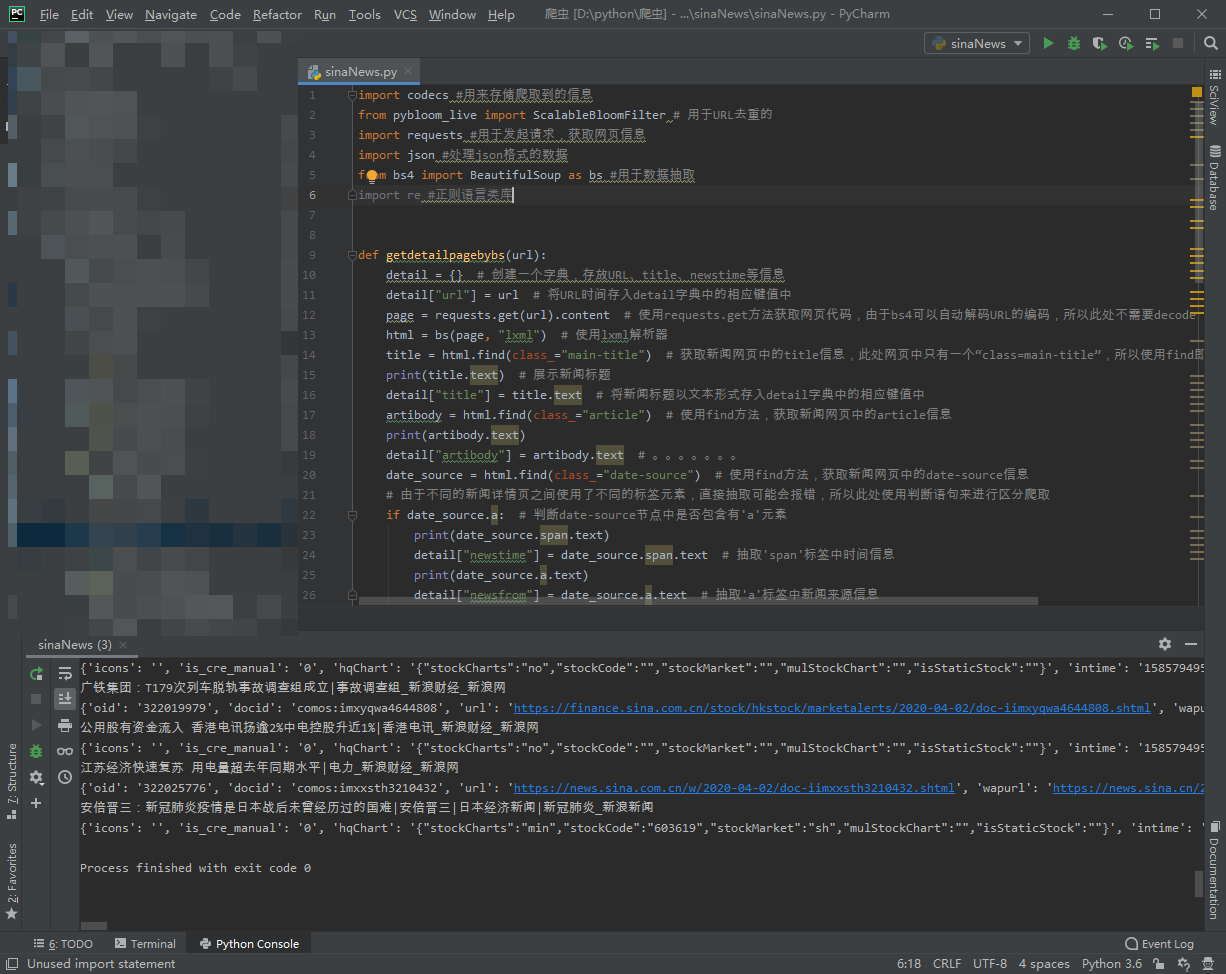The width and height of the screenshot is (1226, 974).
Task: Click the clock history icon in Run panel
Action: (x=65, y=777)
